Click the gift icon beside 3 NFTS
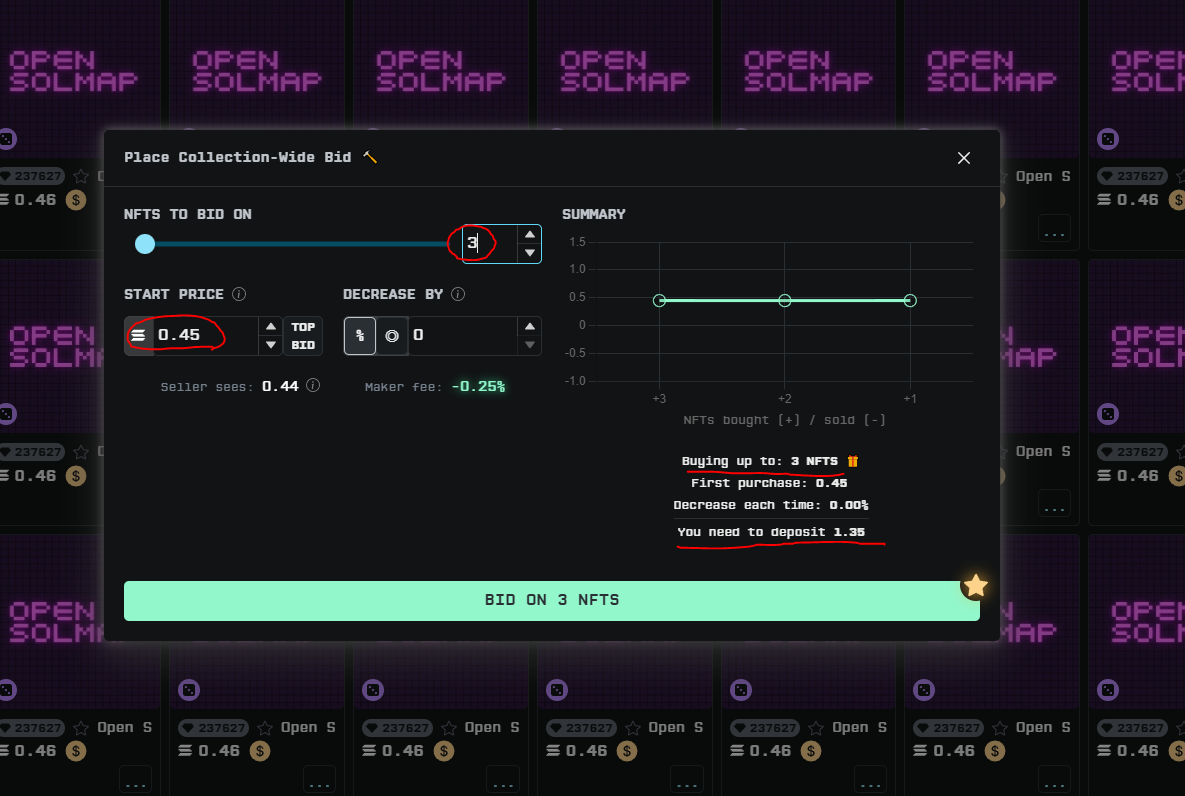The height and width of the screenshot is (796, 1185). point(852,461)
